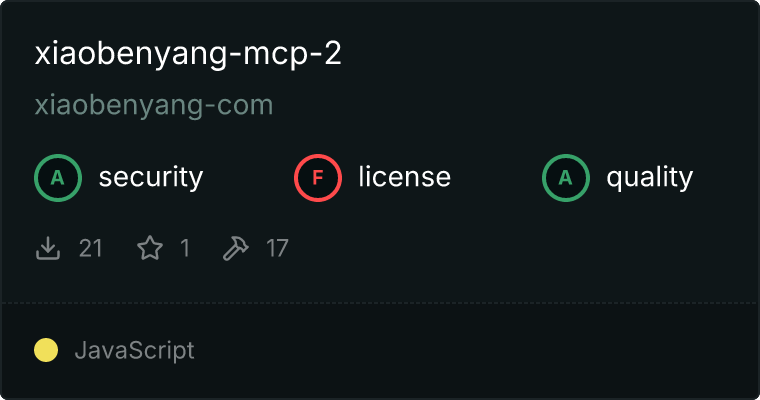Viewport: 760px width, 400px height.
Task: Visit the xiaobenyang-com author profile
Action: (x=154, y=106)
